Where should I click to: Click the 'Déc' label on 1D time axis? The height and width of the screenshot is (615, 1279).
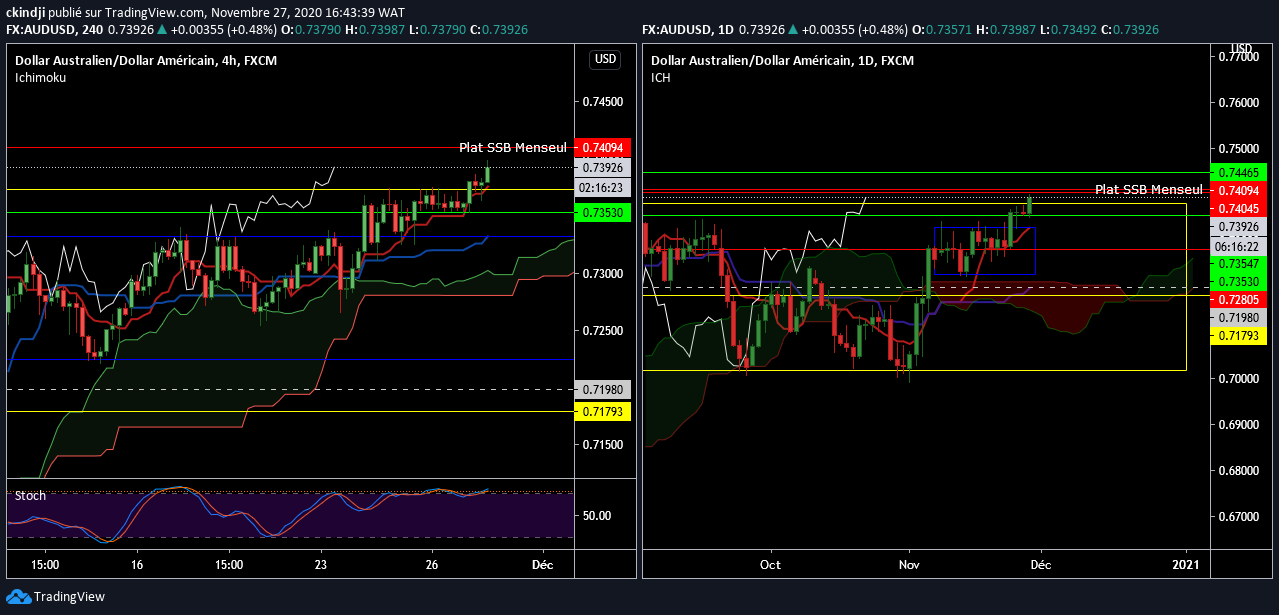point(1041,563)
